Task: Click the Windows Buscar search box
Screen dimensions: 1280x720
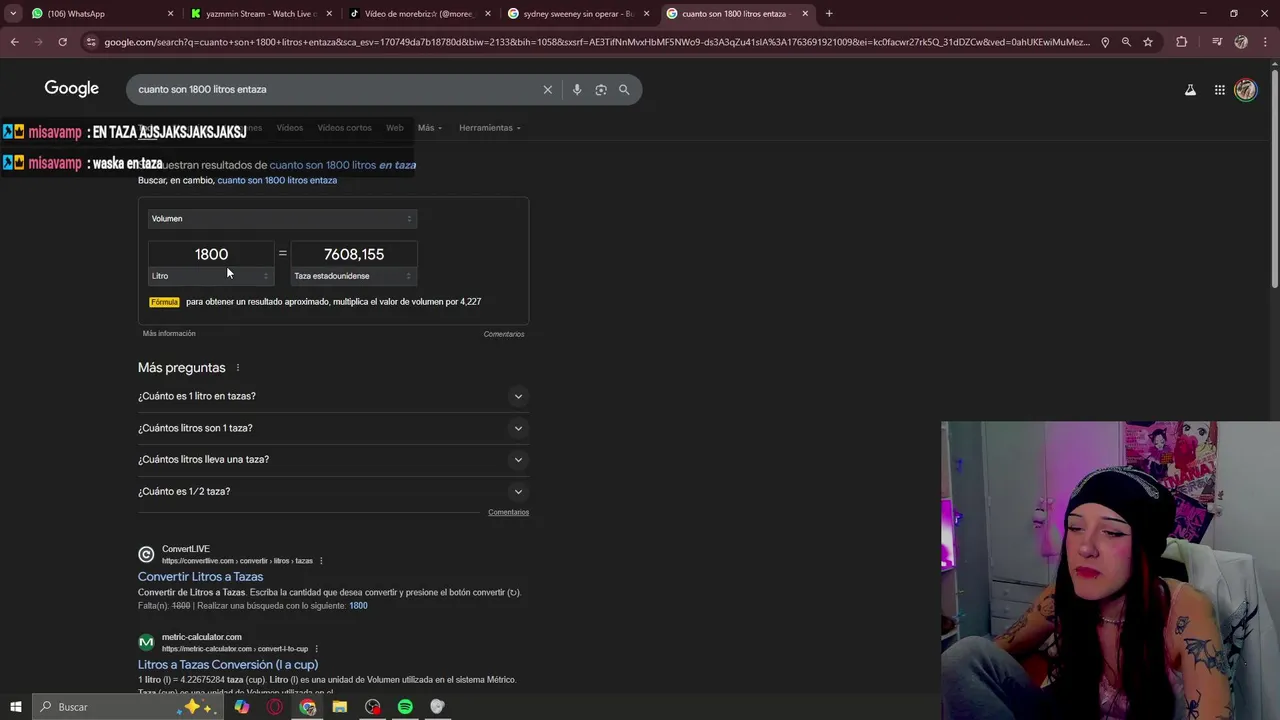Action: (128, 707)
